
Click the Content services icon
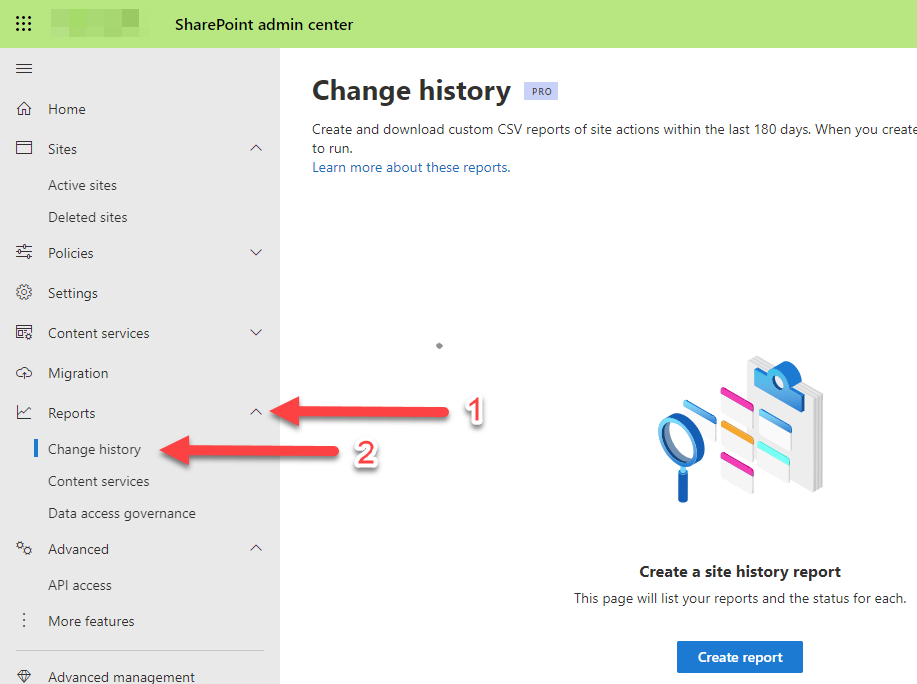point(24,333)
